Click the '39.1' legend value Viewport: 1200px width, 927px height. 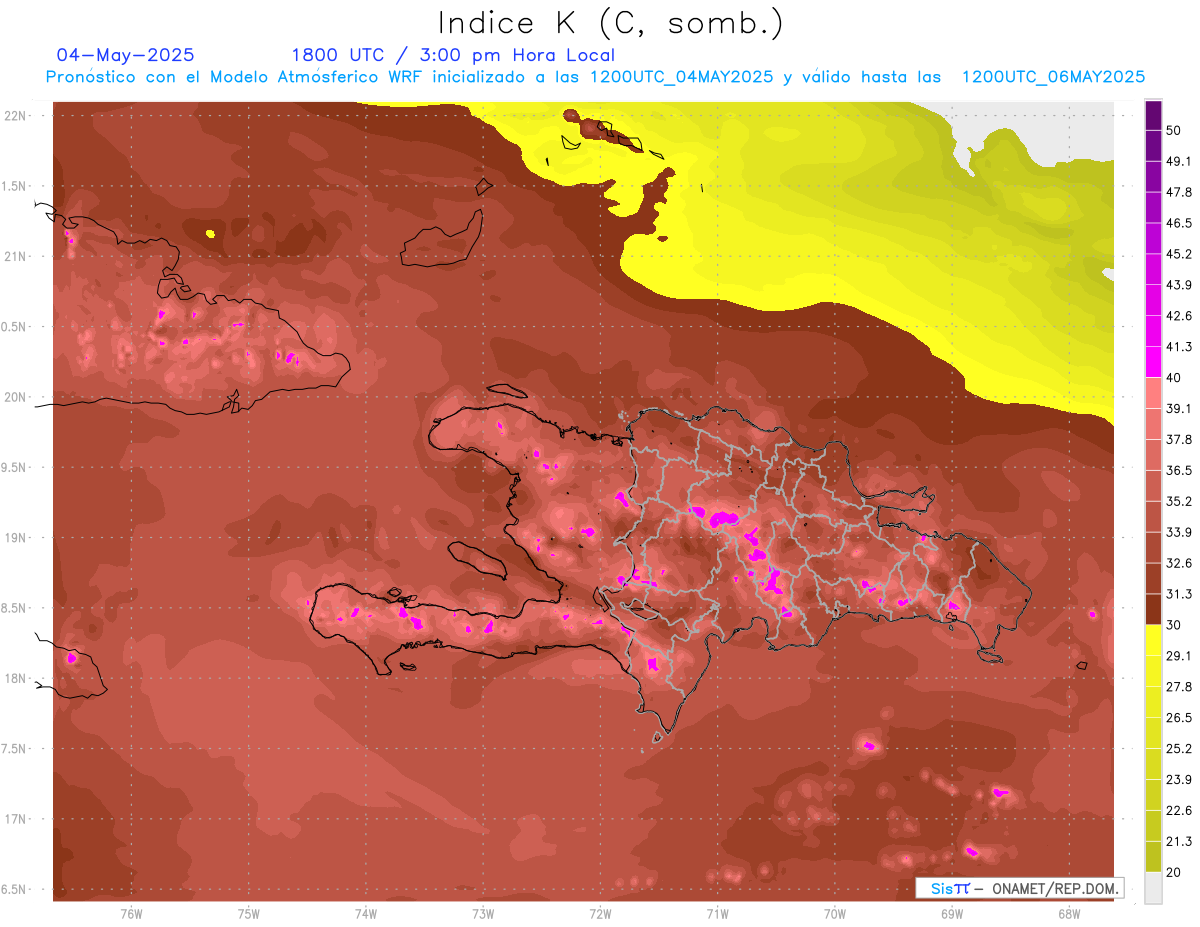[1179, 409]
